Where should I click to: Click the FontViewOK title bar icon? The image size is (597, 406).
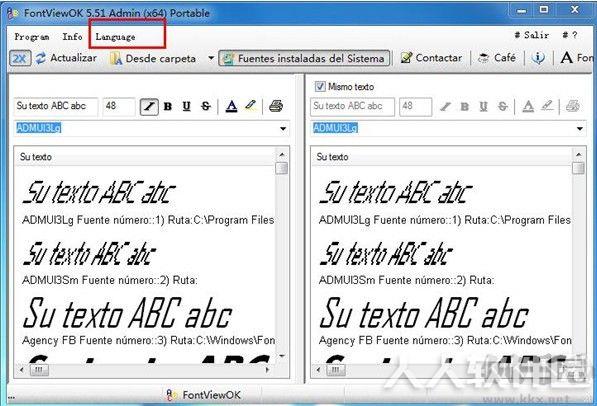click(13, 13)
